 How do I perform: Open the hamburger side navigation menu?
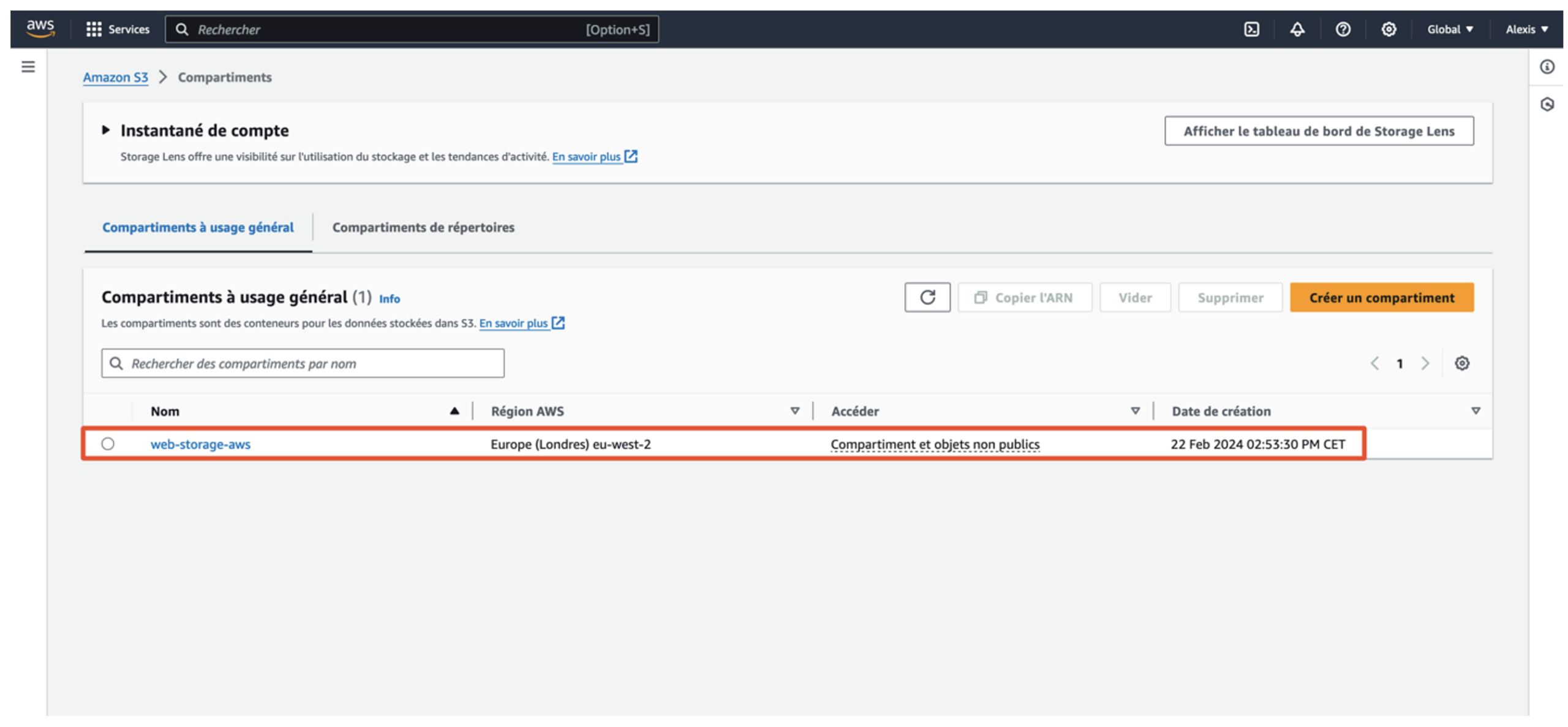[28, 67]
